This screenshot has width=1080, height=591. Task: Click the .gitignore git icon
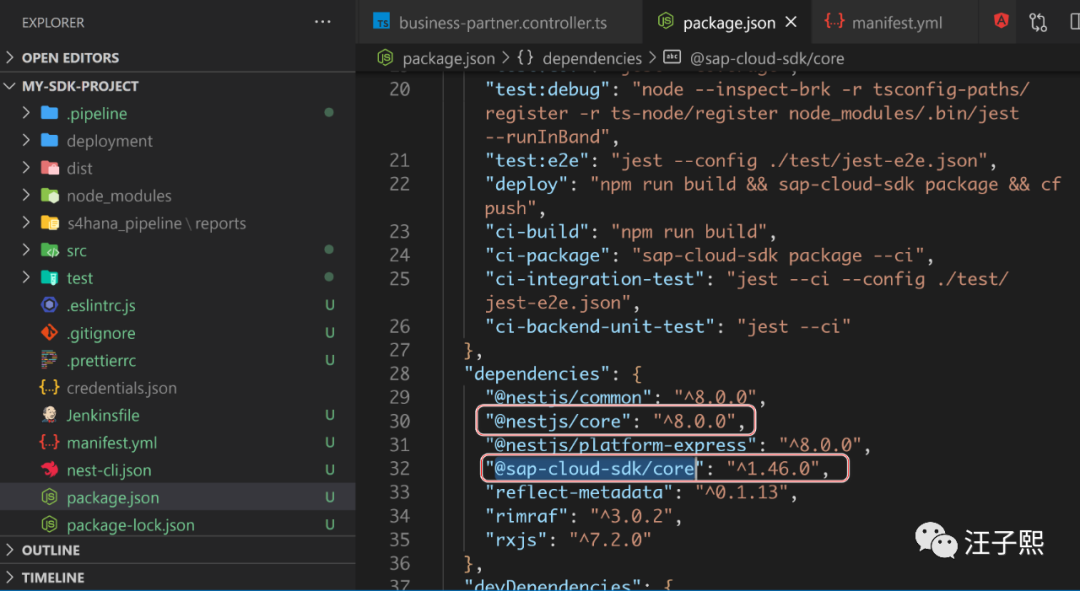point(49,333)
